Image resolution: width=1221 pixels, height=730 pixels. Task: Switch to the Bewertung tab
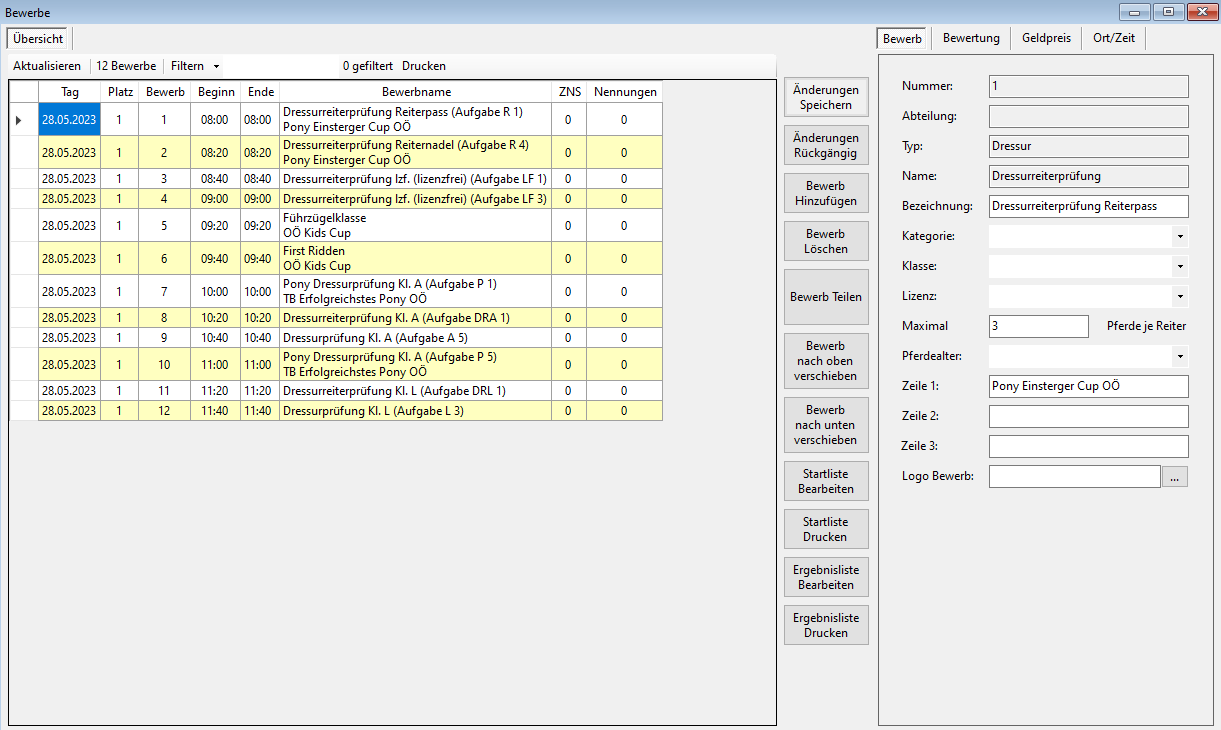[x=970, y=38]
